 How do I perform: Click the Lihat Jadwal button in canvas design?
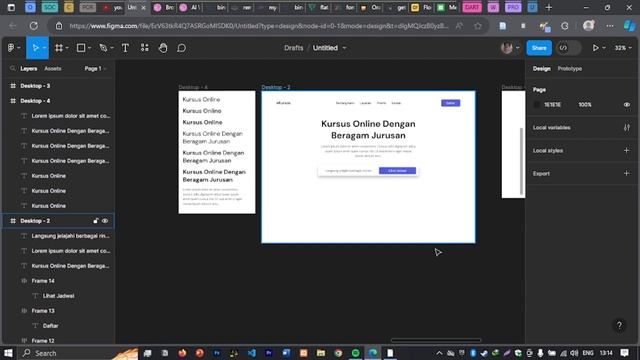[397, 171]
